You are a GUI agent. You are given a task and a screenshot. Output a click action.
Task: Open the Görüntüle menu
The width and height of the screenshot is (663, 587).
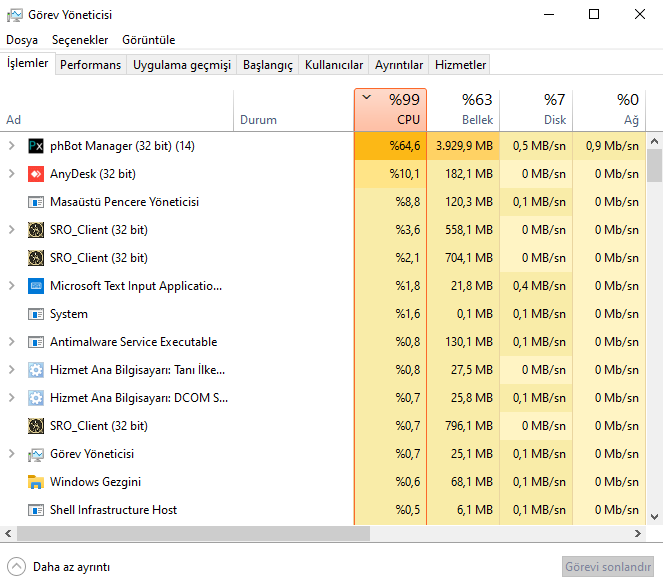148,40
